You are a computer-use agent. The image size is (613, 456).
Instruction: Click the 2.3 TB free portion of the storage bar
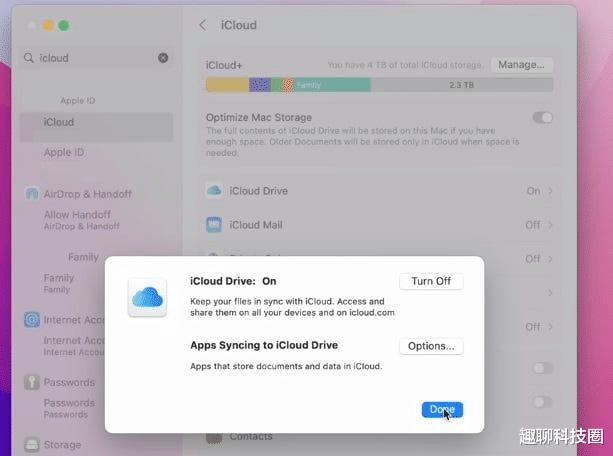(x=462, y=85)
